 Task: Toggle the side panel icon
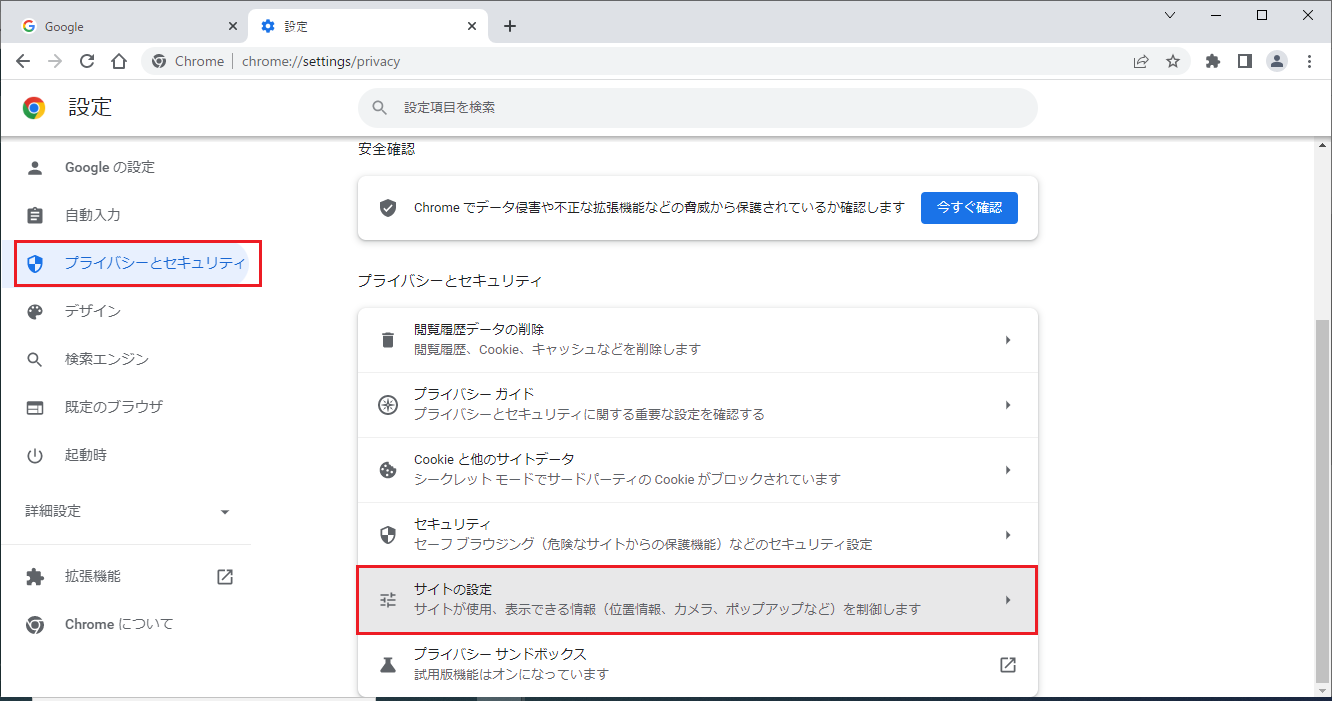coord(1244,61)
